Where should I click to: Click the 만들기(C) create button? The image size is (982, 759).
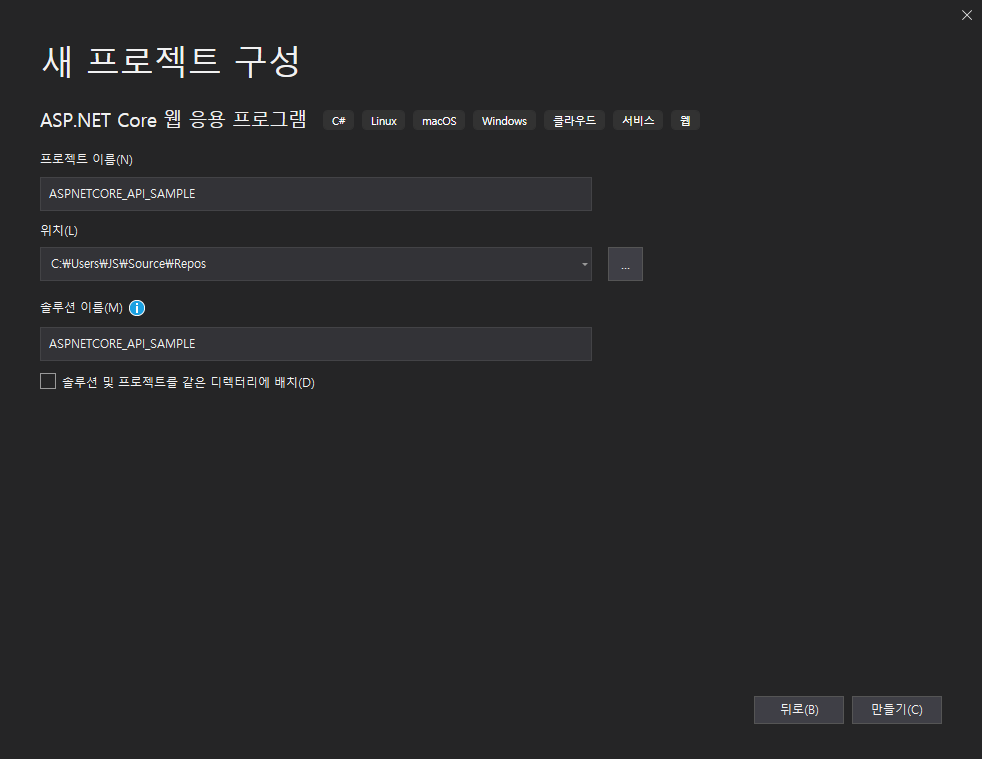click(896, 710)
